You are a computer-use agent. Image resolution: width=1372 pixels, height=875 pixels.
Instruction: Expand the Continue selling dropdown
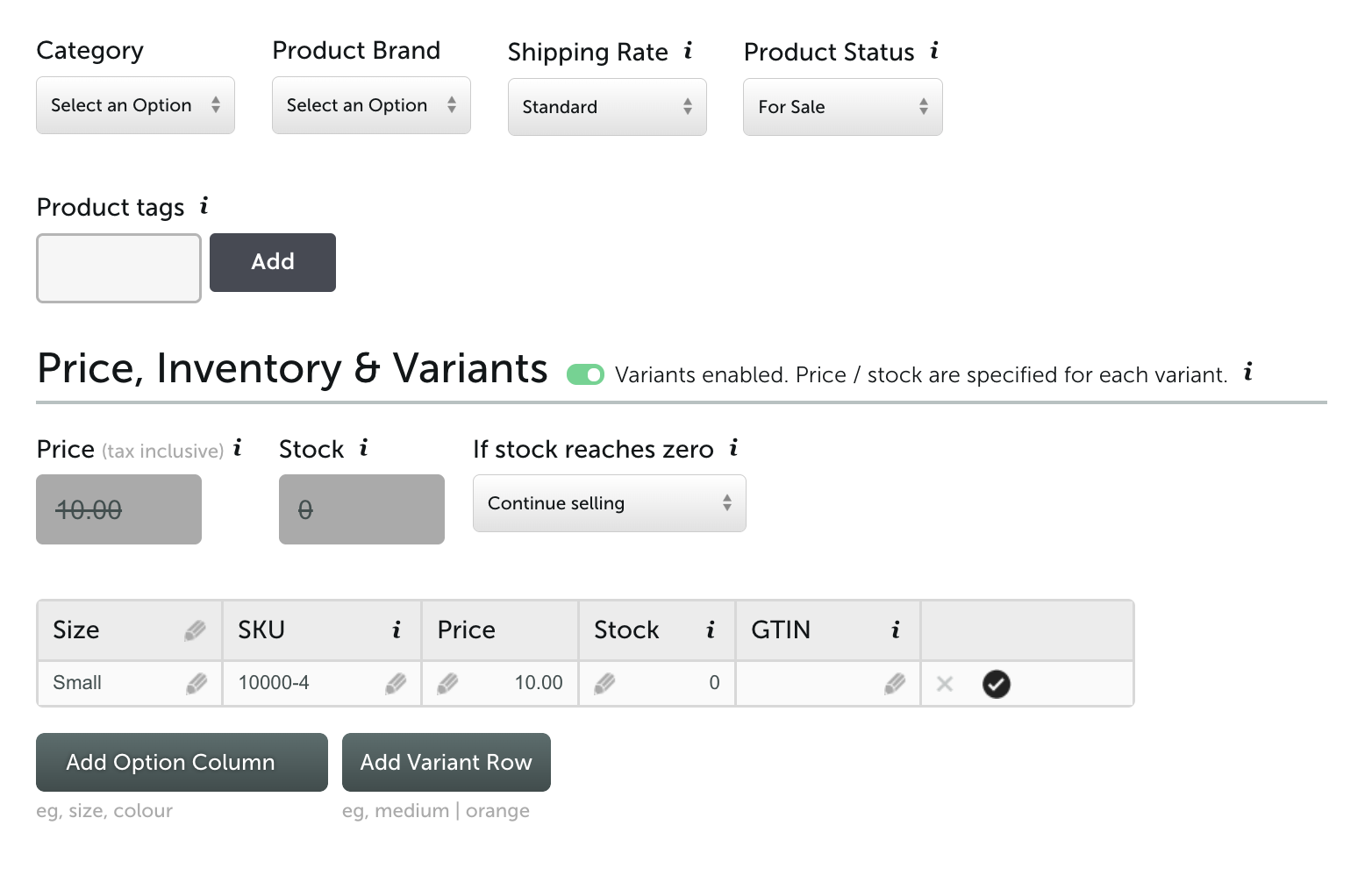pyautogui.click(x=610, y=503)
